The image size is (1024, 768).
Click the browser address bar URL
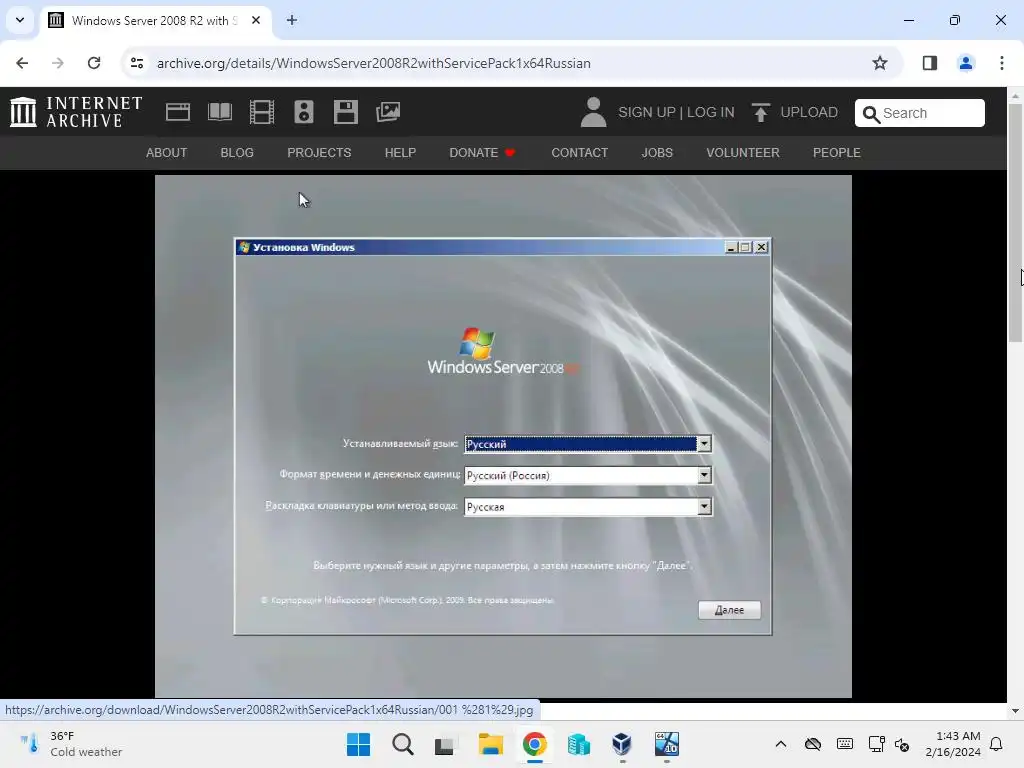374,63
